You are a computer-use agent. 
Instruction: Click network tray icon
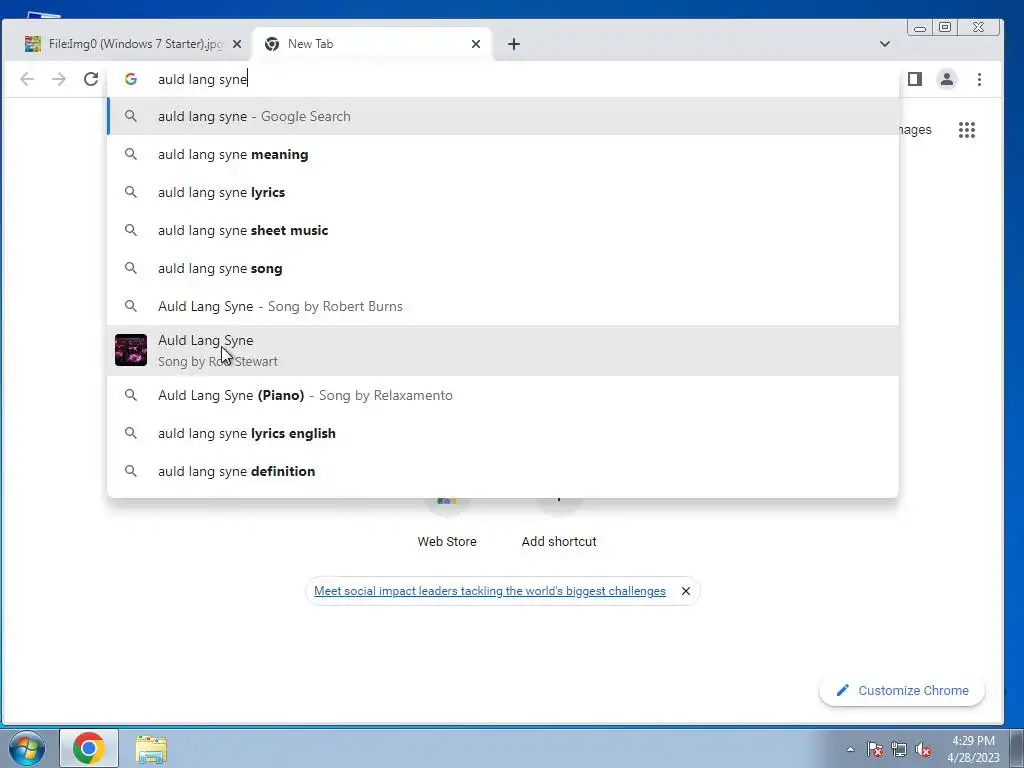click(899, 749)
